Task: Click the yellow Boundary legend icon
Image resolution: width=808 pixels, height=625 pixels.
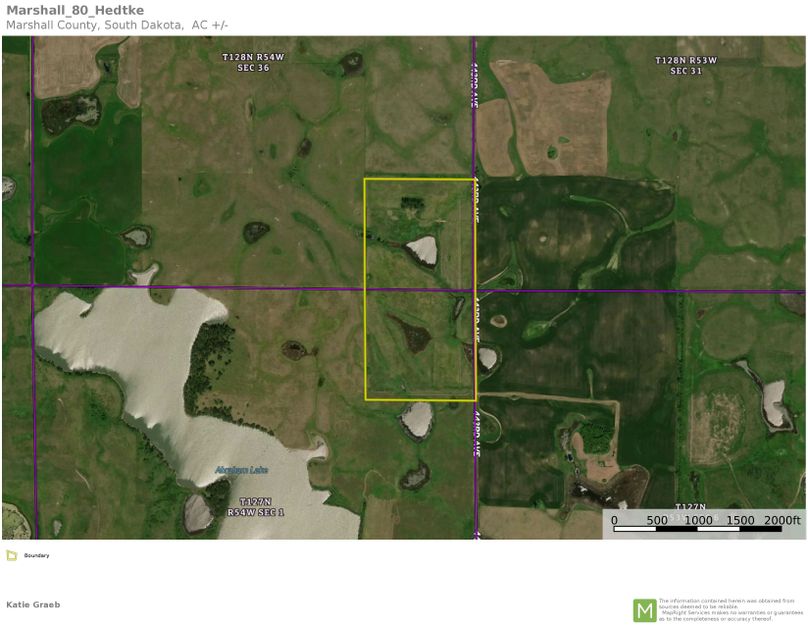Action: (x=11, y=555)
